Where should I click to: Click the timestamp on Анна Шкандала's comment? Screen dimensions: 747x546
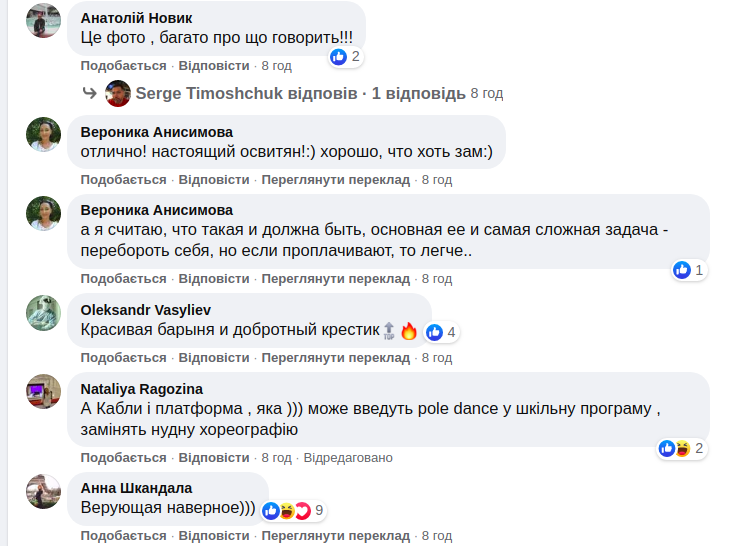pos(436,536)
